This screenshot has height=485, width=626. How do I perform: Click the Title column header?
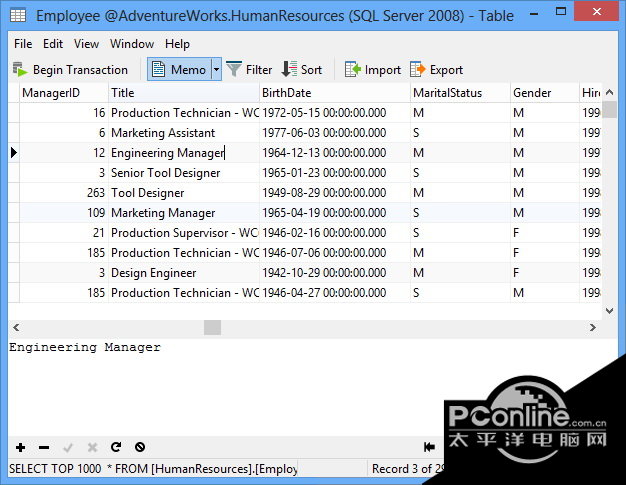tap(184, 93)
